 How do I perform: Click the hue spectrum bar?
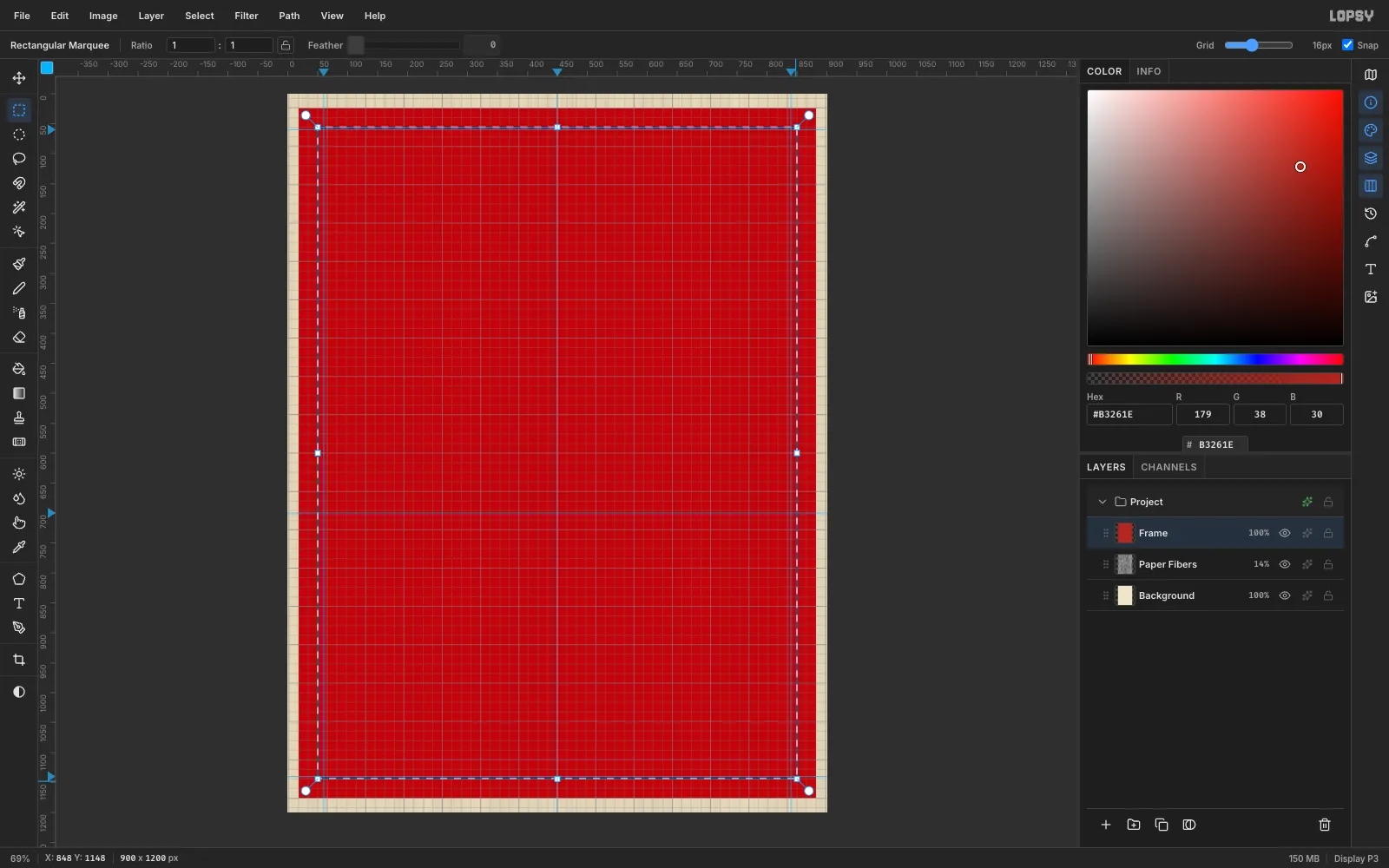point(1215,359)
